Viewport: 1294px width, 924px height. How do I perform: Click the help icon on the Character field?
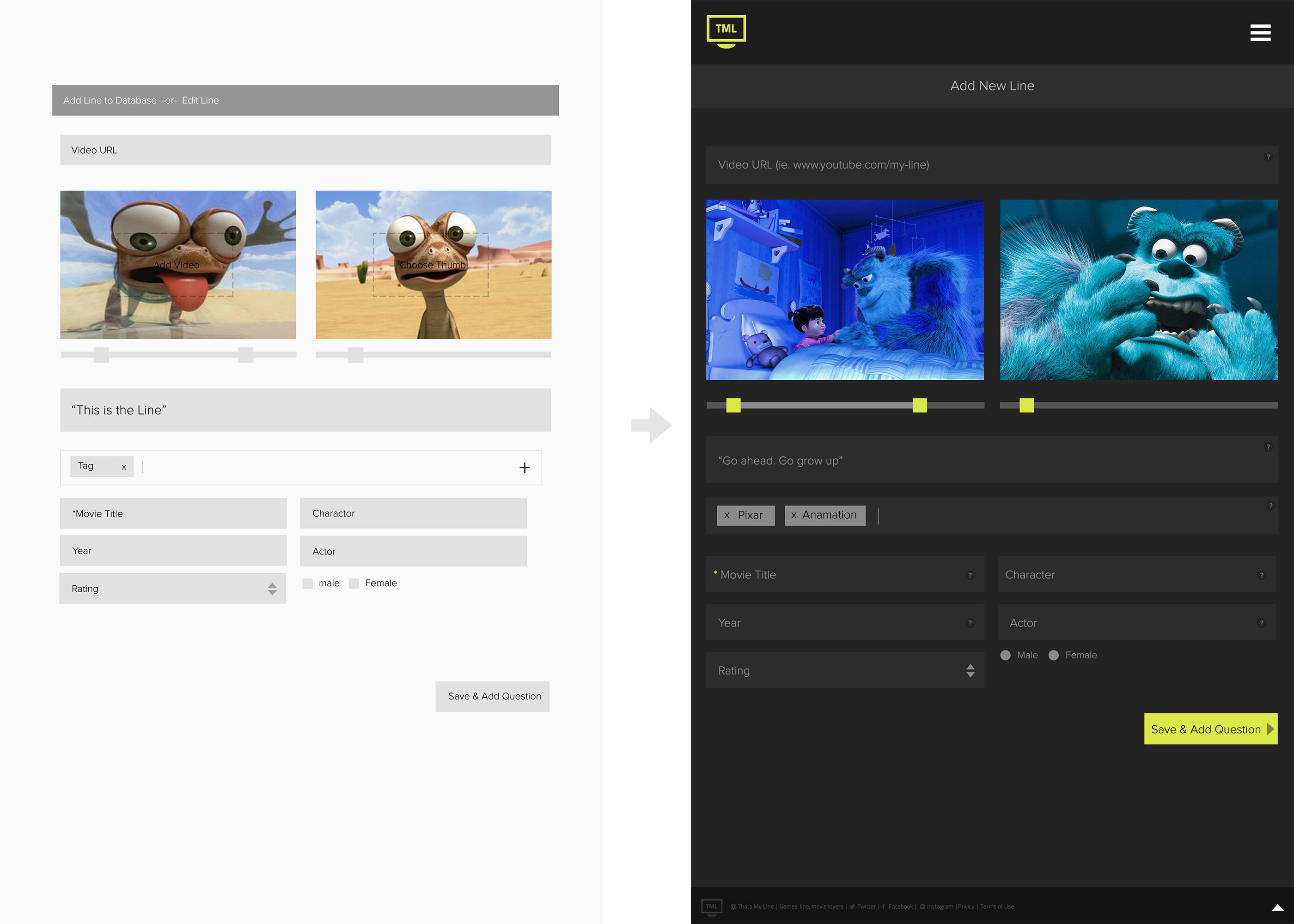pos(1262,575)
